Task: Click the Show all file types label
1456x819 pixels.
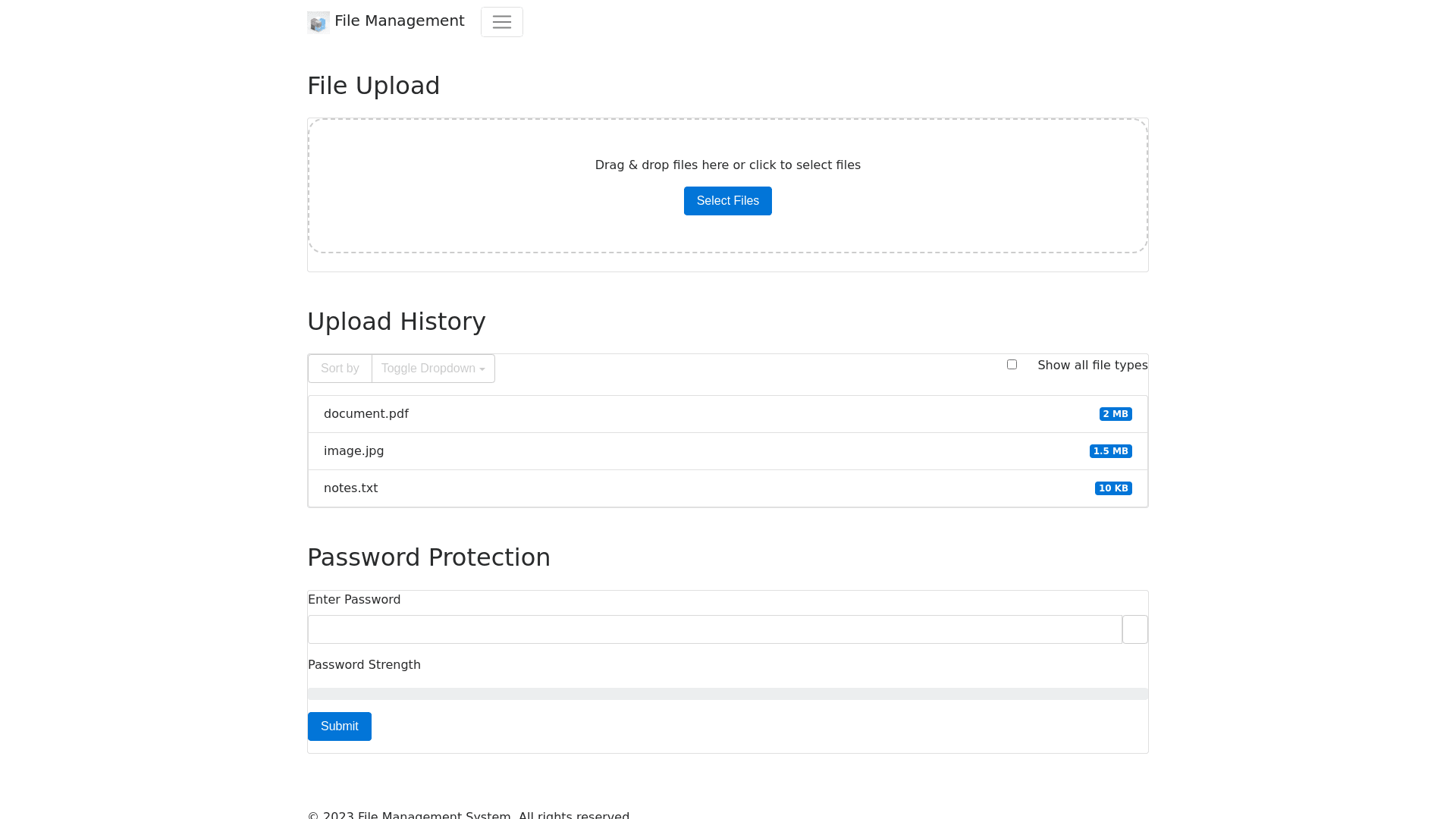Action: click(x=1092, y=366)
